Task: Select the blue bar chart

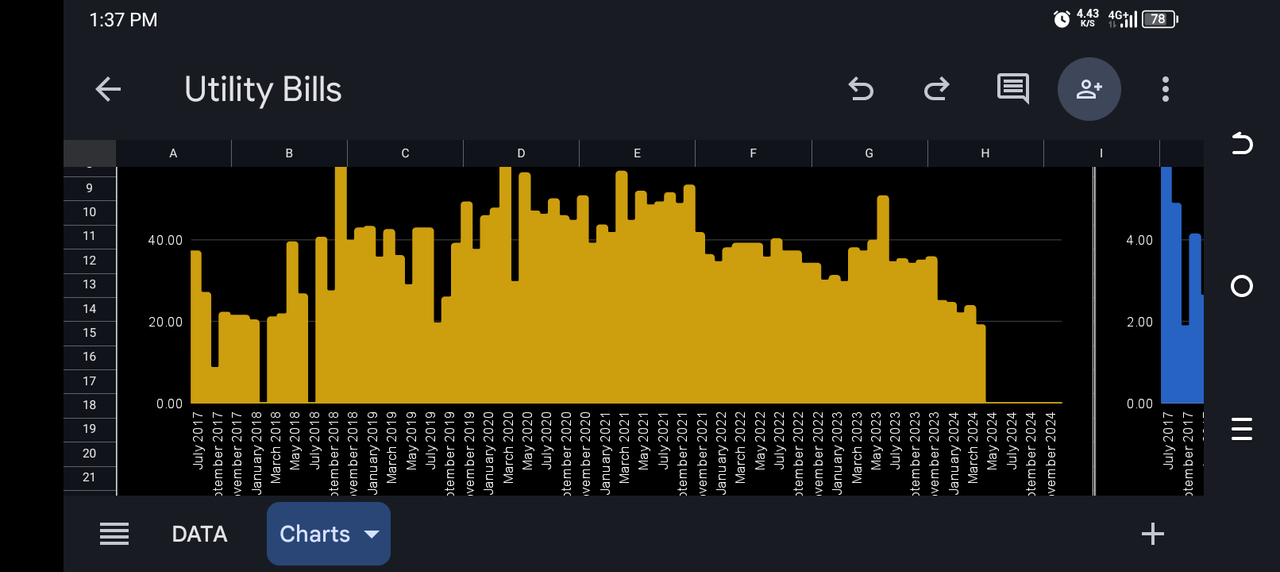Action: pos(1150,330)
